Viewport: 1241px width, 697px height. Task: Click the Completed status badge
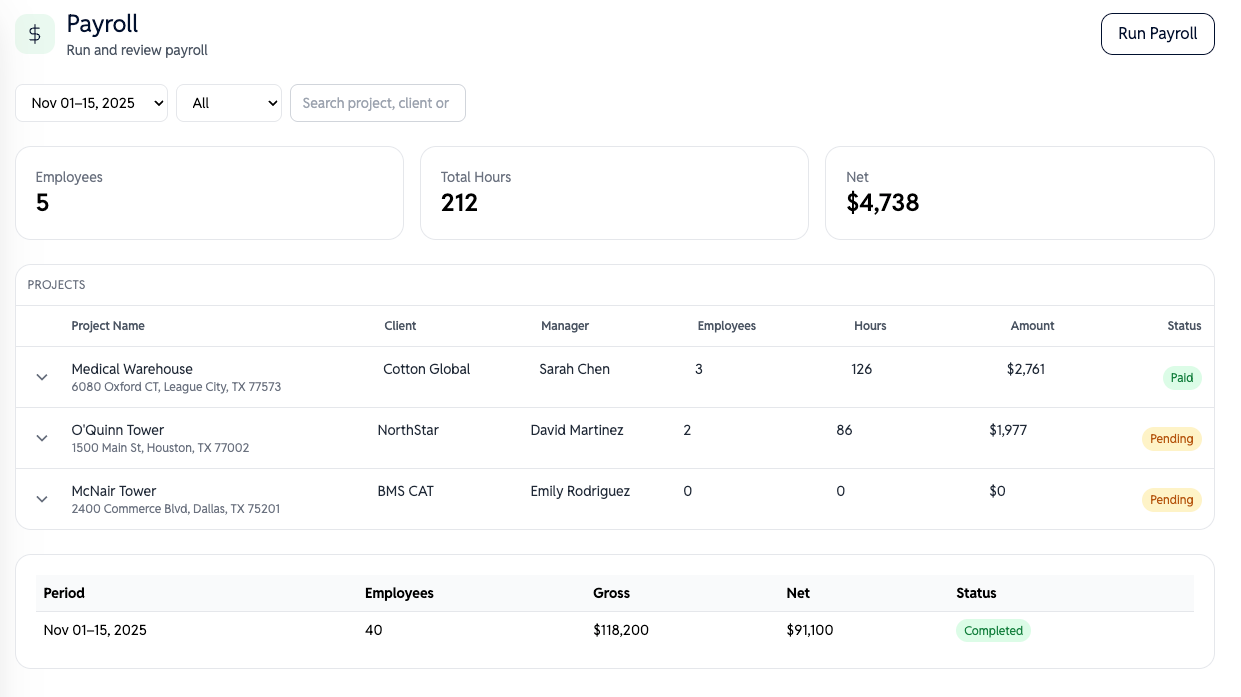(x=993, y=631)
